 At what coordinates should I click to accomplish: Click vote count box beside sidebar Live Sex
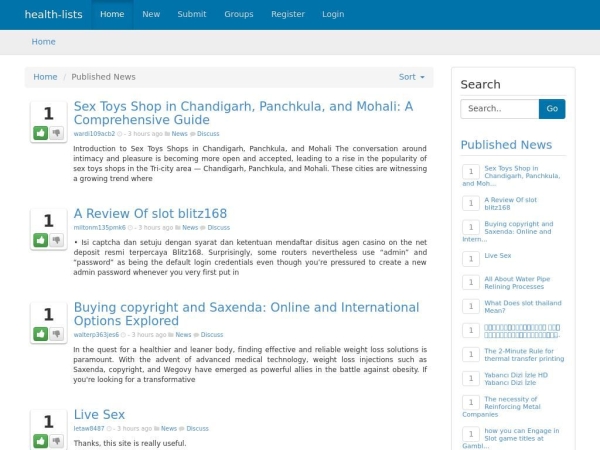click(471, 259)
